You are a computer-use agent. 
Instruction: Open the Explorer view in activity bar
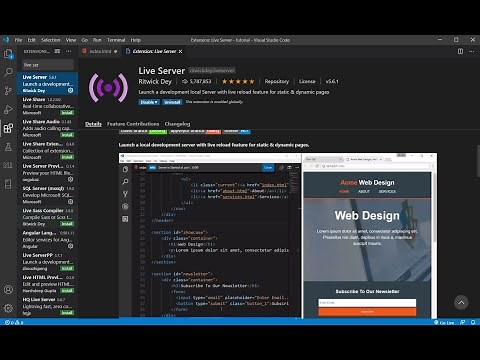coord(8,54)
